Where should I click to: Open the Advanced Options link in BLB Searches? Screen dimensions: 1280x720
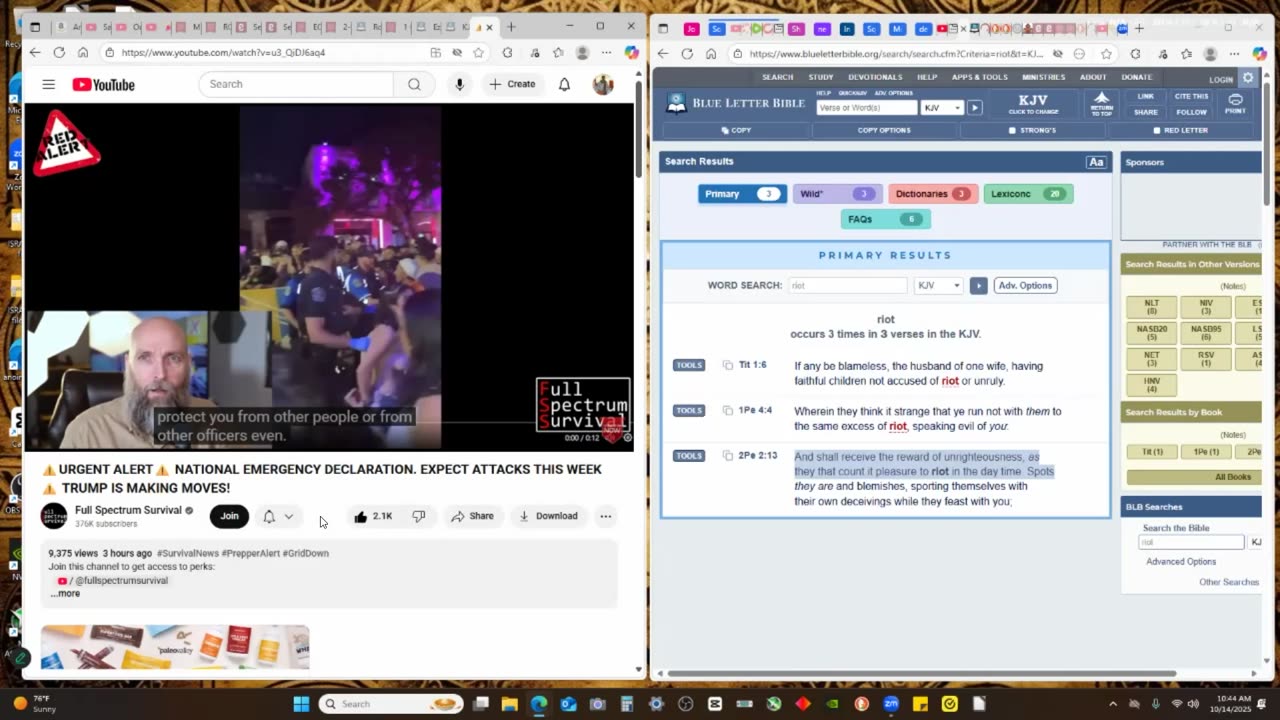(1181, 562)
